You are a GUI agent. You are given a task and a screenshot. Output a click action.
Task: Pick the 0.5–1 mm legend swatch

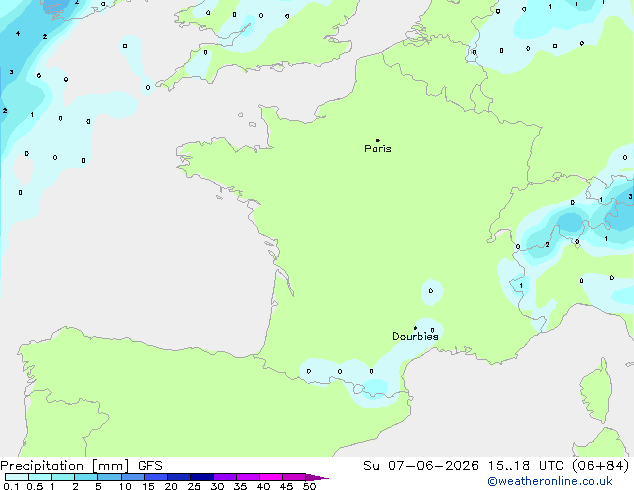tap(40, 477)
